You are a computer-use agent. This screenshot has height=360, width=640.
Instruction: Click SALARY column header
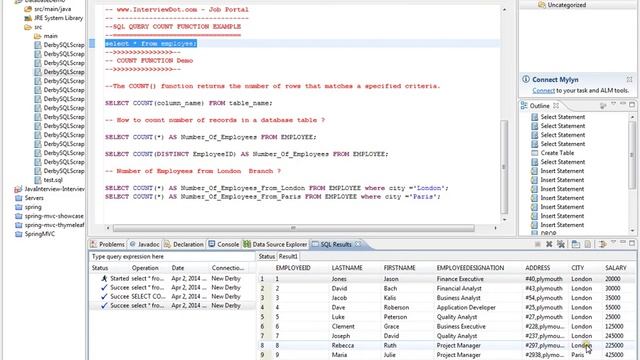tap(616, 268)
